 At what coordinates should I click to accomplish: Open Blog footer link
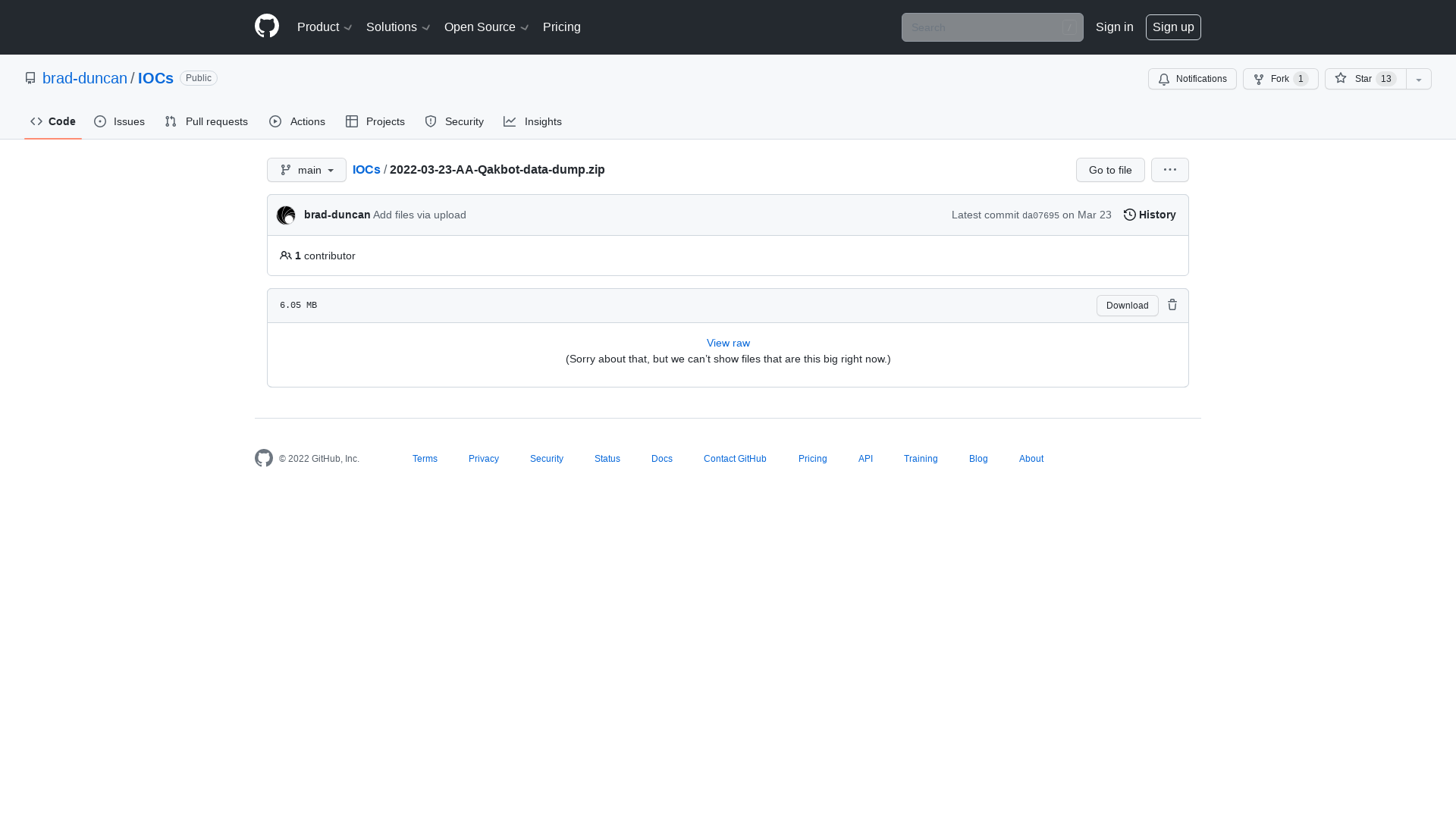pos(978,459)
